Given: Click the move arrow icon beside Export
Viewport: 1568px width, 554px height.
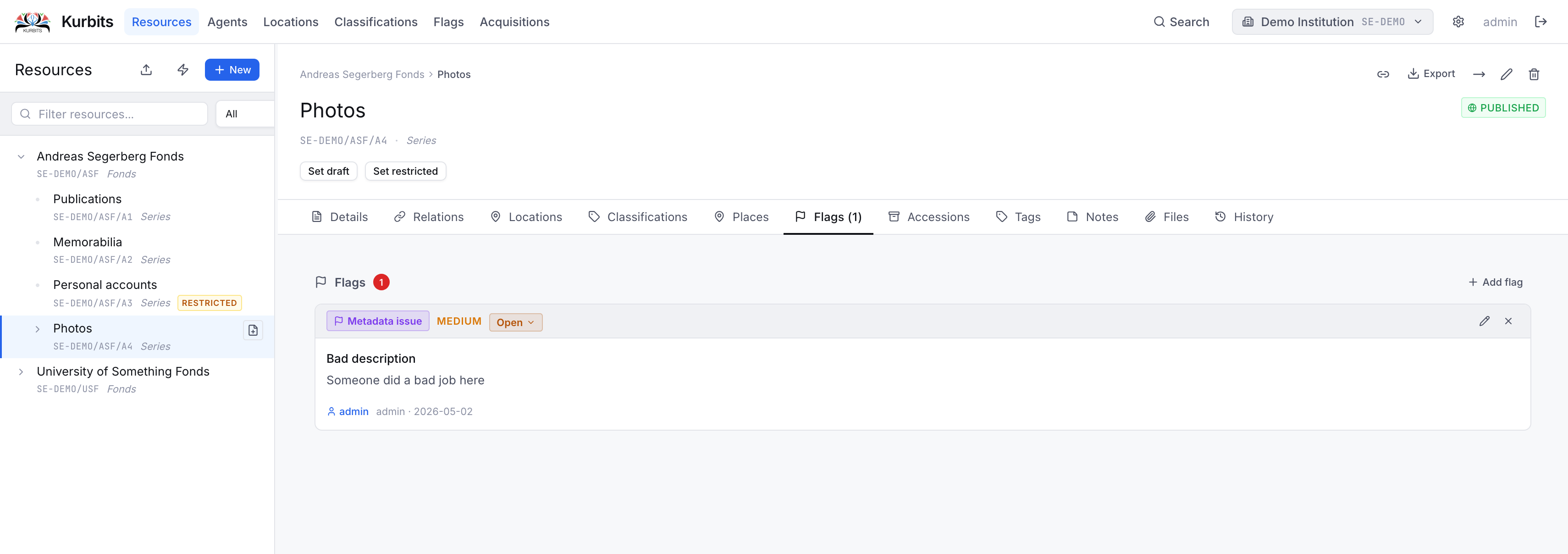Looking at the screenshot, I should [x=1479, y=74].
